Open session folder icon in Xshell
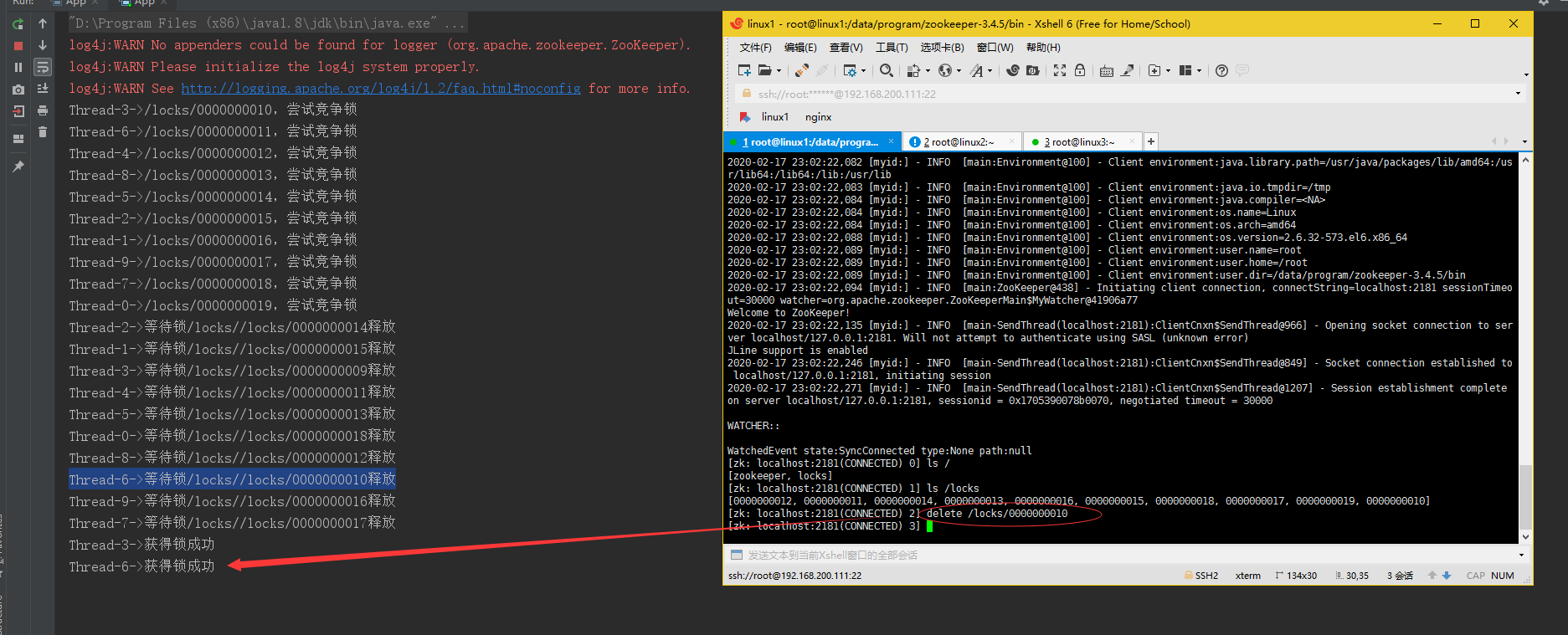 pyautogui.click(x=765, y=70)
